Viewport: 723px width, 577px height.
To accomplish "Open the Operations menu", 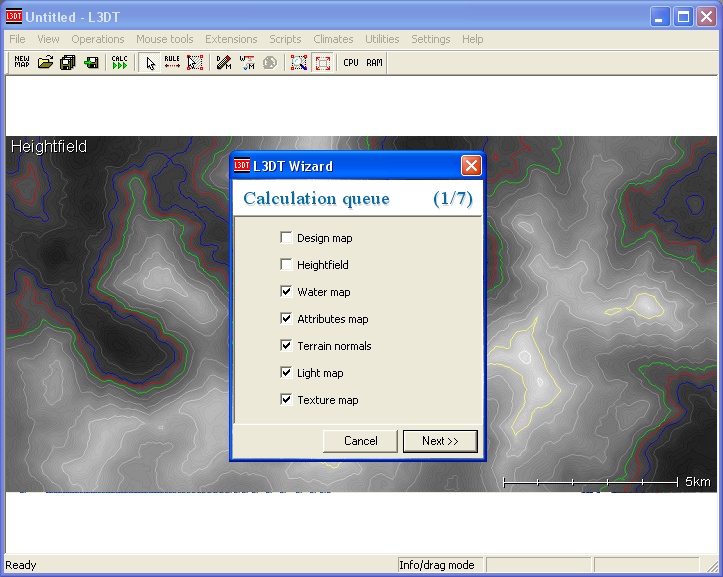I will click(98, 39).
